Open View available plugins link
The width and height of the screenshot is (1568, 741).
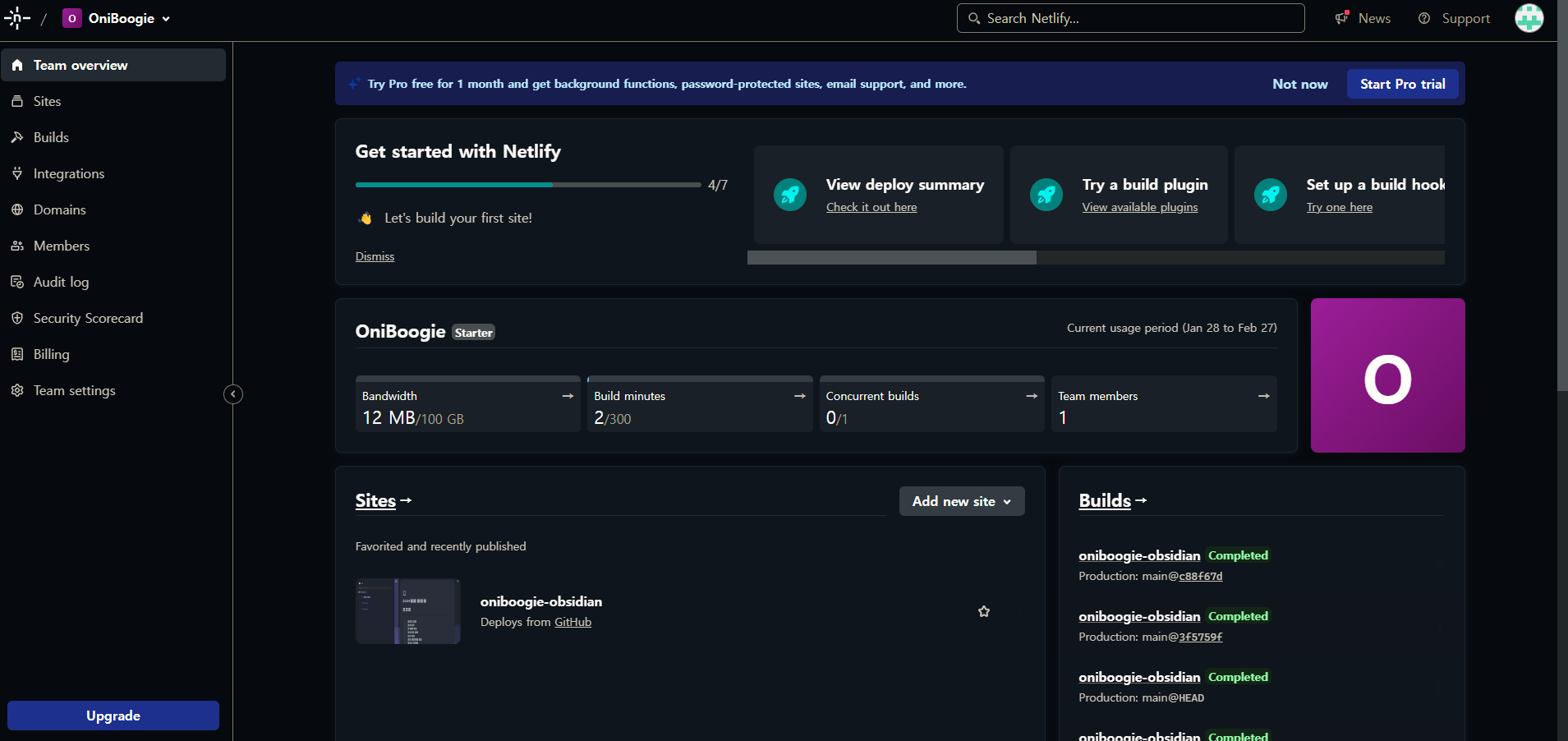1140,207
